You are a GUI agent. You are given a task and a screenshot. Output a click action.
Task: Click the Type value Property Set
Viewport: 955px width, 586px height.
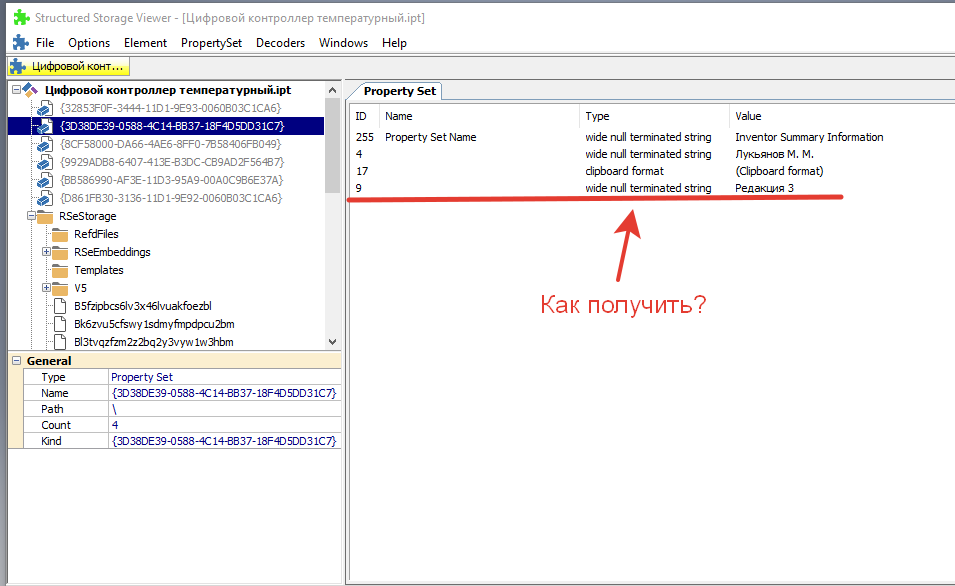pyautogui.click(x=141, y=377)
